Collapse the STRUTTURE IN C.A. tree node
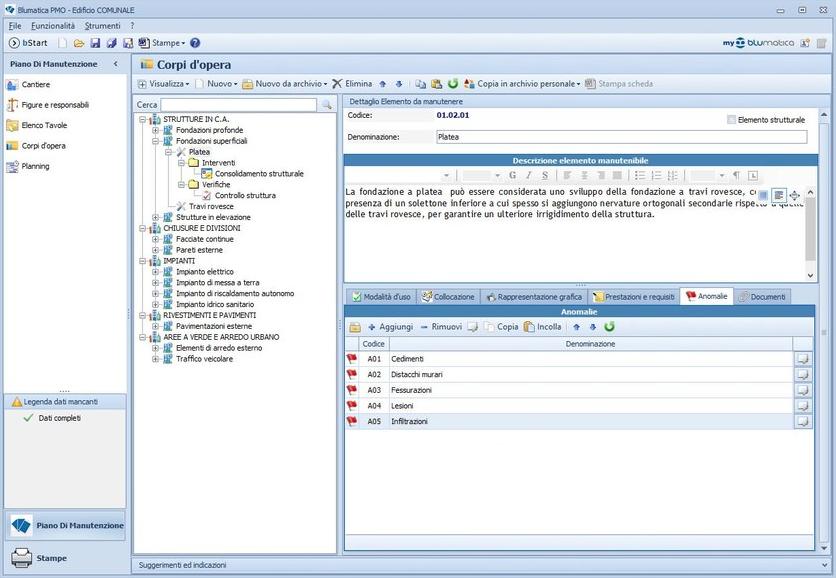The width and height of the screenshot is (836, 578). tap(143, 118)
